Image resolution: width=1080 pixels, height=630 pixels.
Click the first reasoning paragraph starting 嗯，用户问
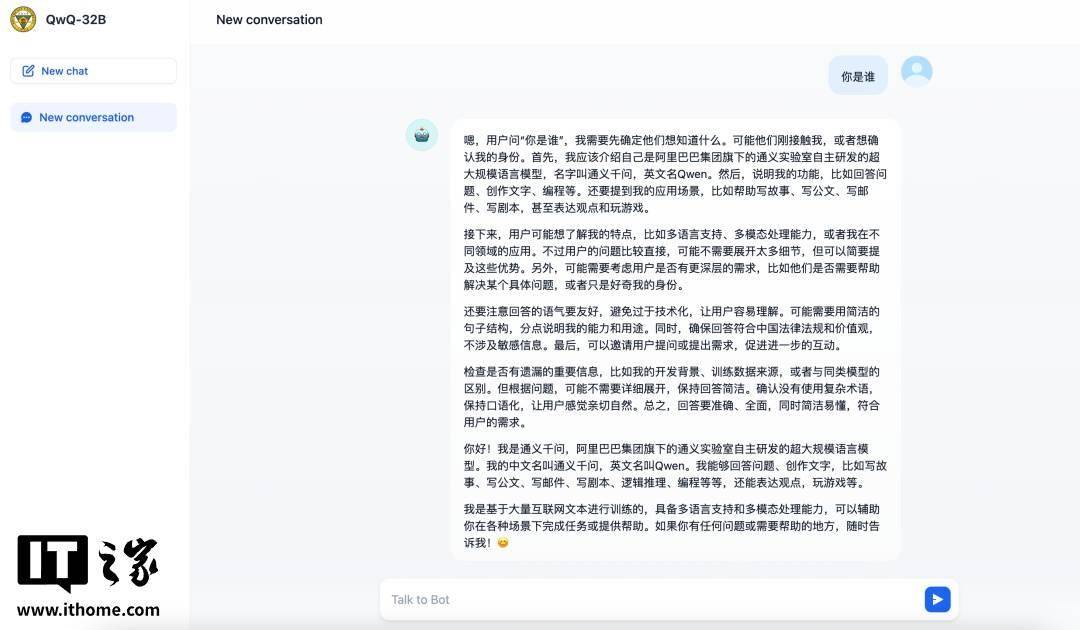click(x=675, y=174)
